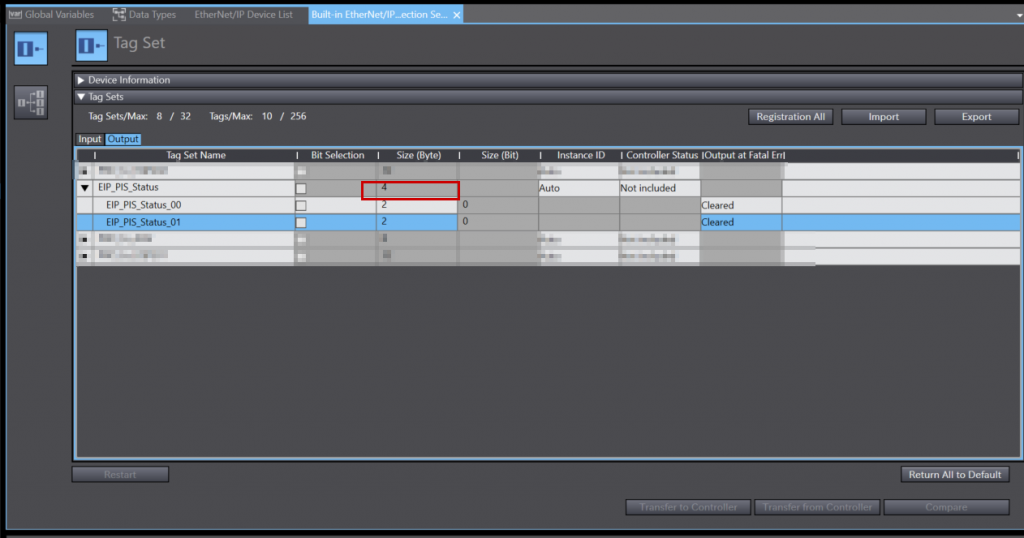1024x538 pixels.
Task: Expand the Device Information section
Action: tap(81, 80)
